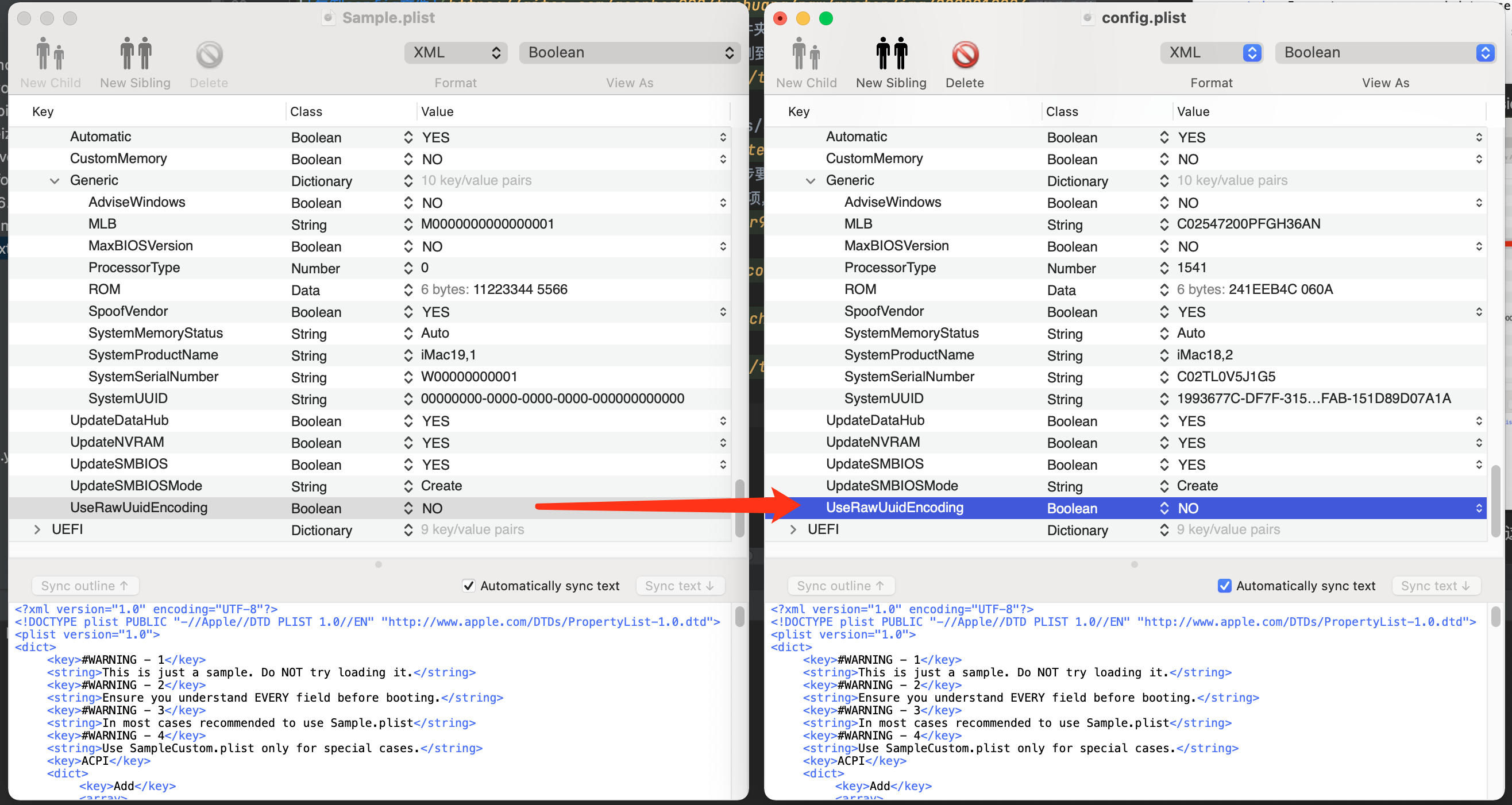
Task: Open class stepper for UseRawUuidEncoding in config.plist
Action: [x=1164, y=508]
